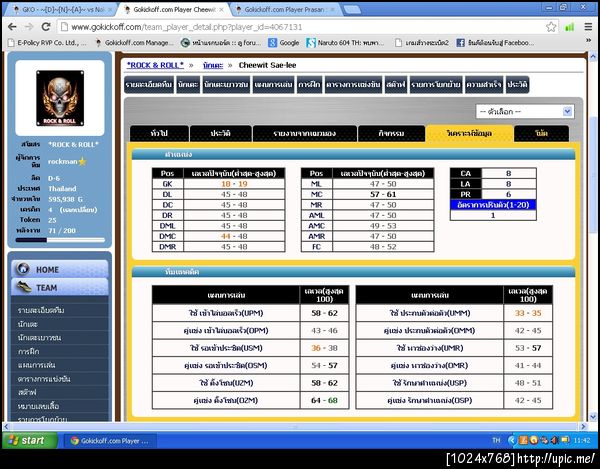
Task: Click the MC position value 57 - 61
Action: [x=383, y=194]
